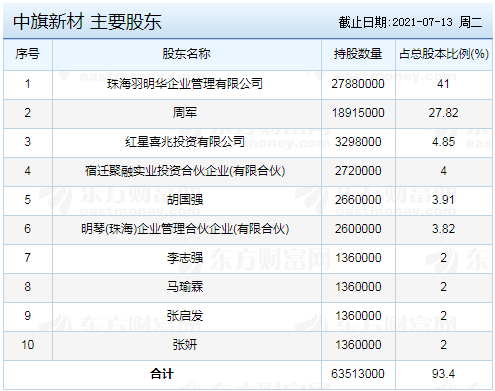Click the date 截止日期:2021-07-13 周二

pos(410,22)
